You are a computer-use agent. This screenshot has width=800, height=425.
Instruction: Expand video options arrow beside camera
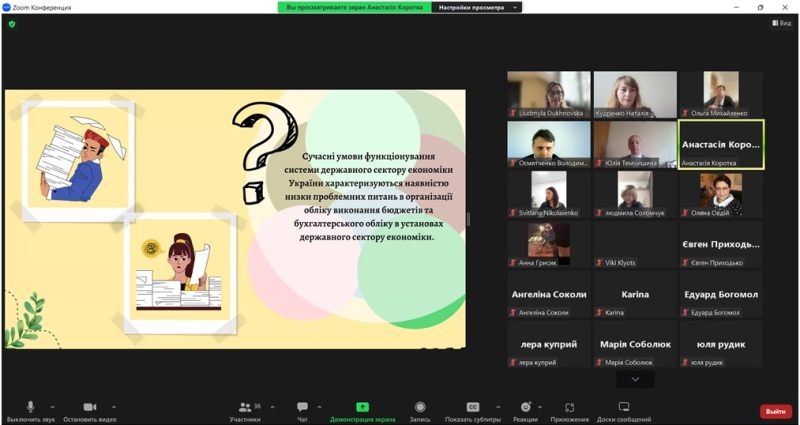pos(113,407)
